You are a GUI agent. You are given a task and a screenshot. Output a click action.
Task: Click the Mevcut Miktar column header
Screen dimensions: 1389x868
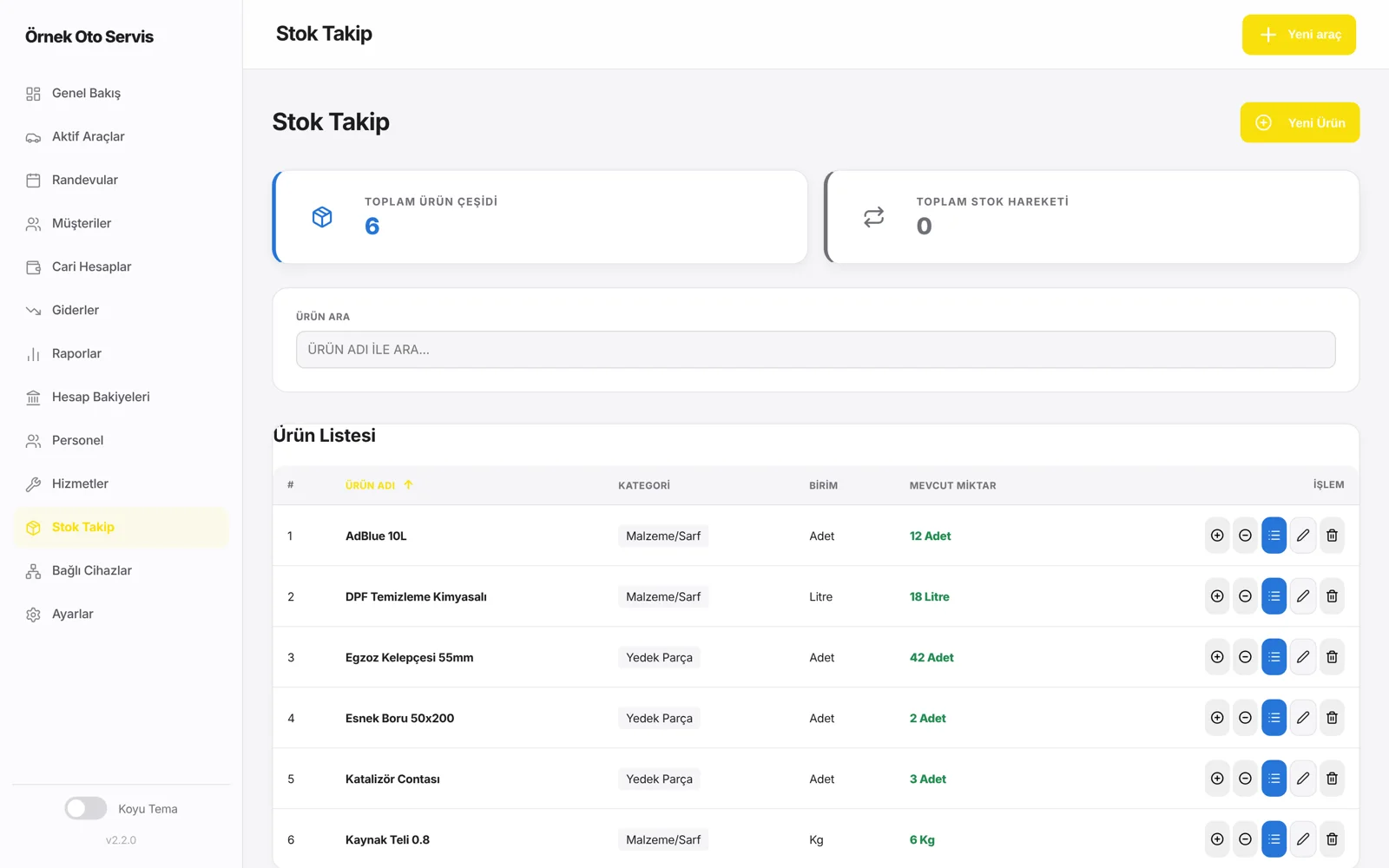pos(952,485)
